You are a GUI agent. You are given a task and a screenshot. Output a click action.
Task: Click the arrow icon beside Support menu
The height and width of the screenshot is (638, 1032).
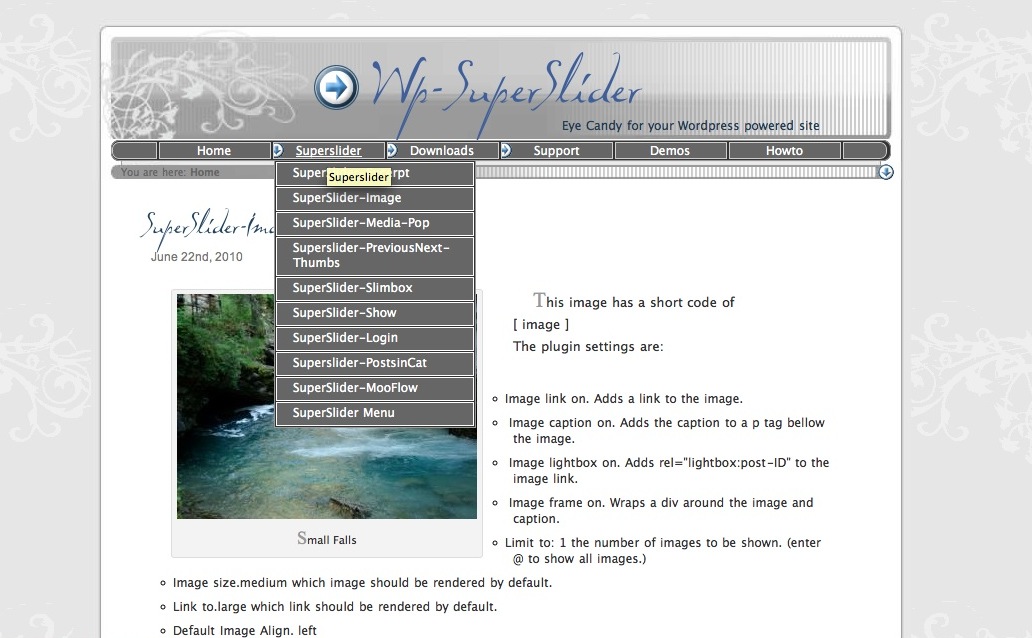click(x=506, y=150)
